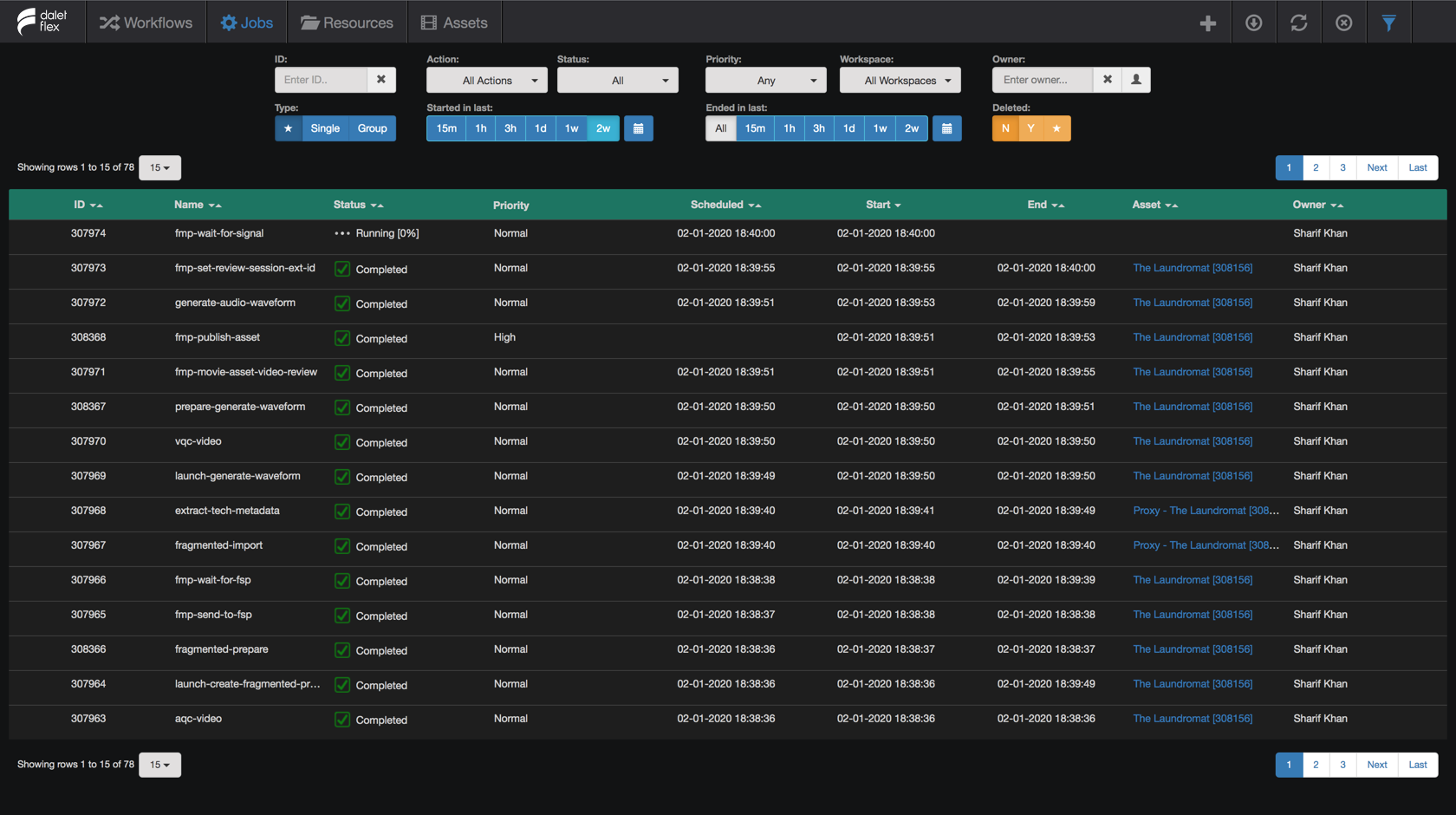Expand the Priority dropdown

coord(765,81)
